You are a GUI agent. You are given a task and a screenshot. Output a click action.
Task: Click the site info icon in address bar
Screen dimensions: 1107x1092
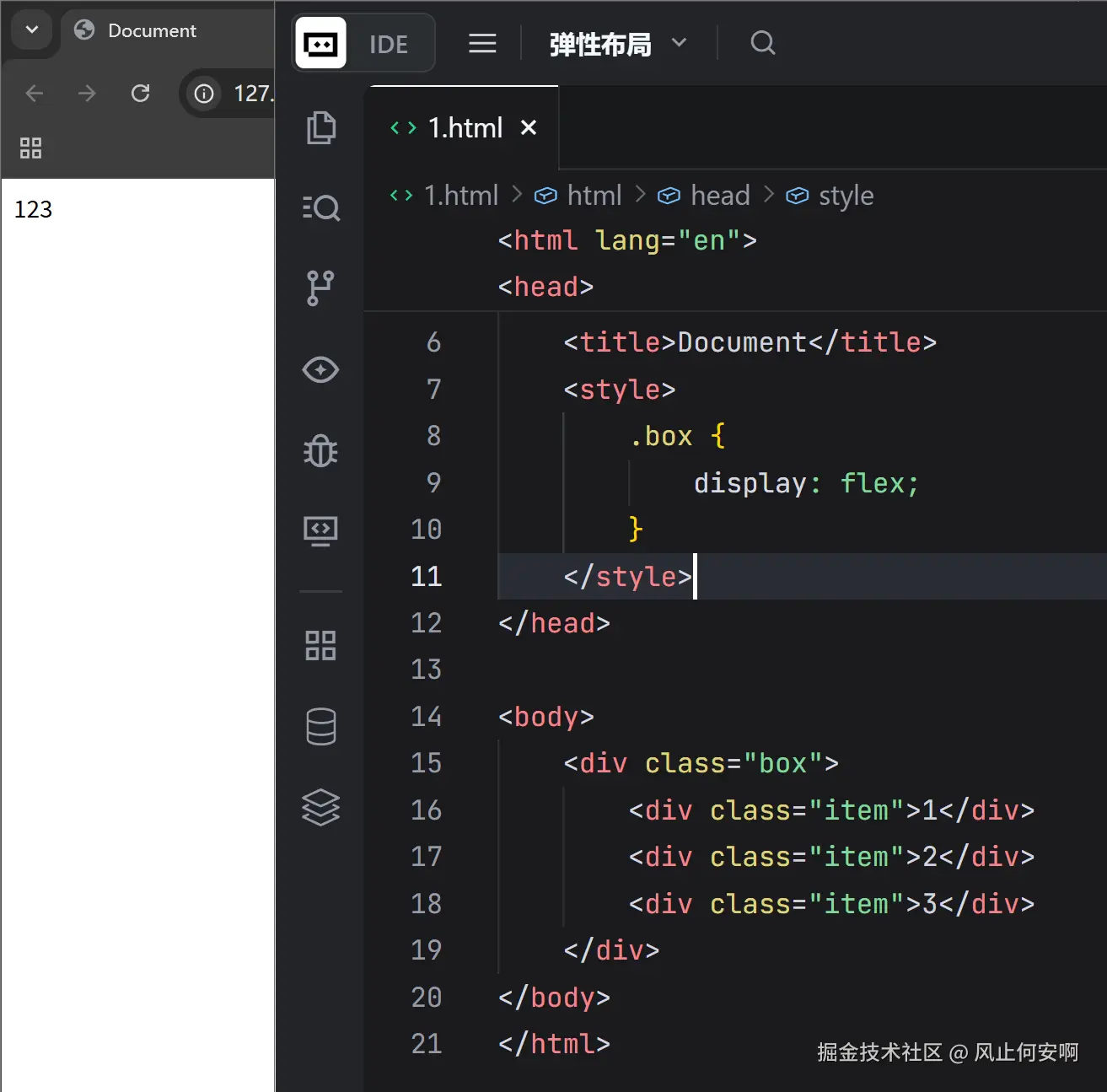(x=204, y=94)
